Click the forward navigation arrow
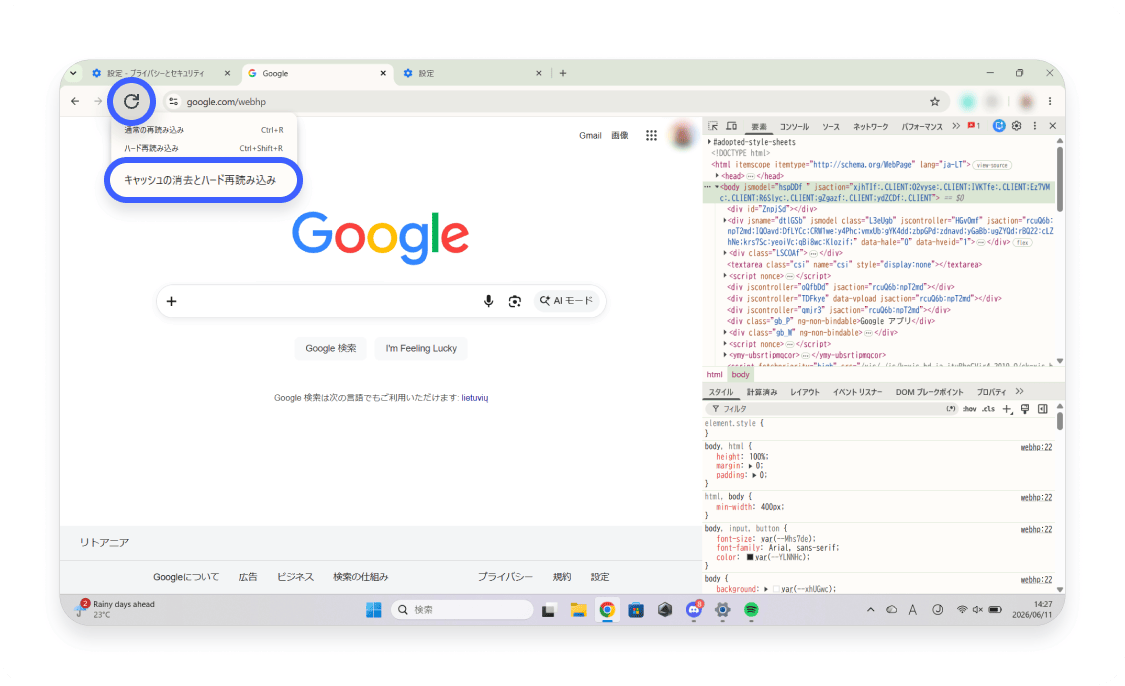This screenshot has width=1125, height=686. click(x=98, y=101)
